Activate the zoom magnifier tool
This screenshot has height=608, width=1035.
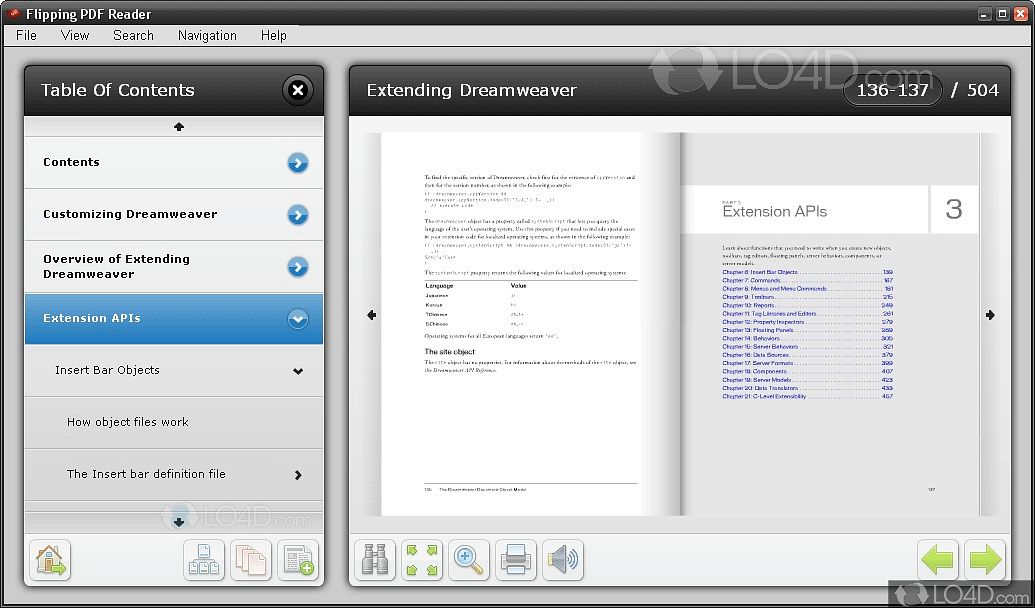468,560
